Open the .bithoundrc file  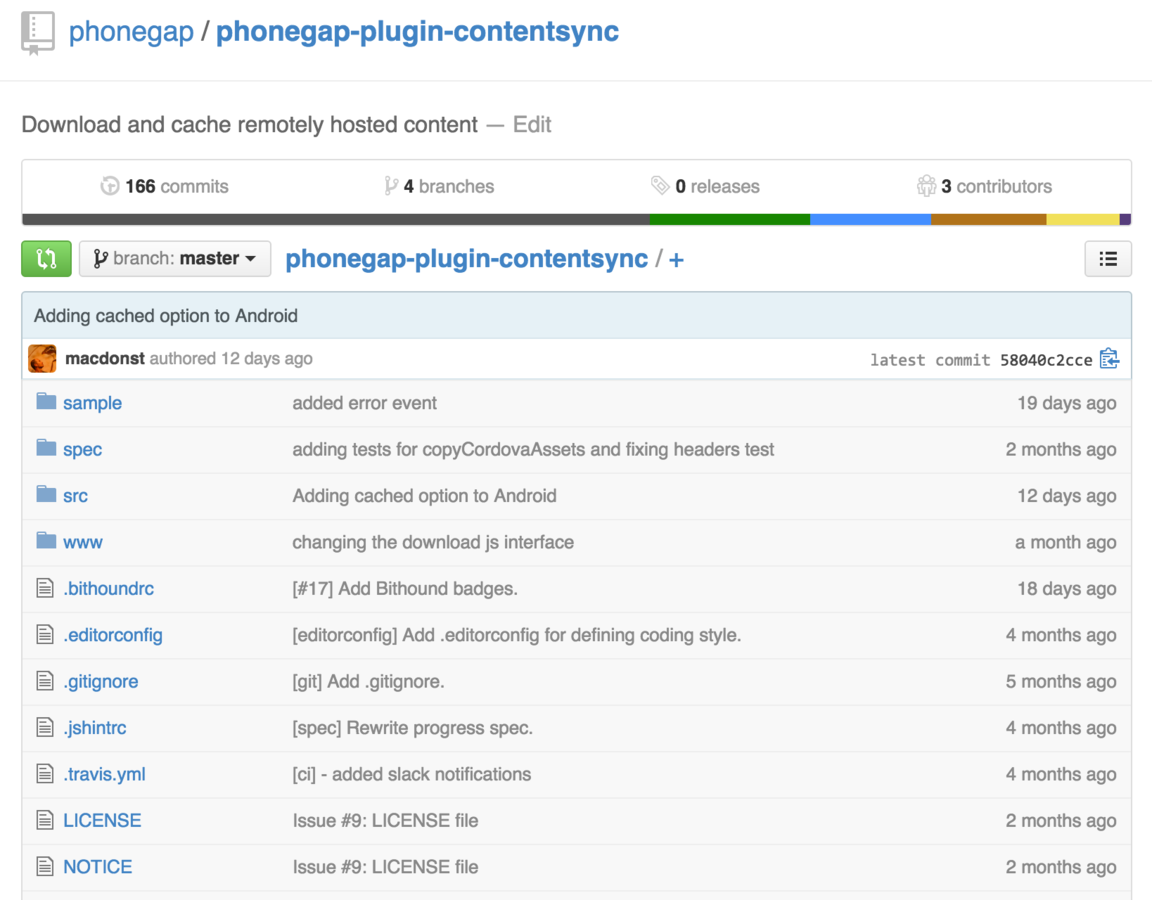click(109, 588)
